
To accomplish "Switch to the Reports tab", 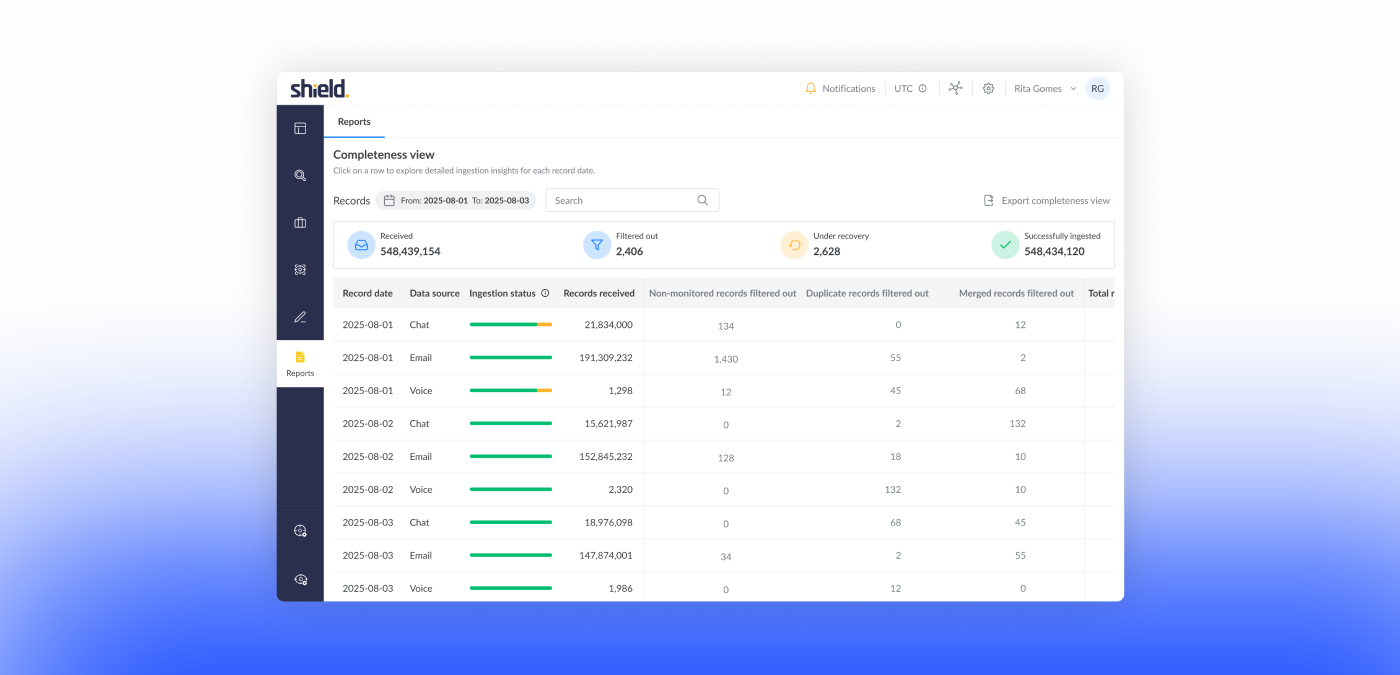I will 354,122.
